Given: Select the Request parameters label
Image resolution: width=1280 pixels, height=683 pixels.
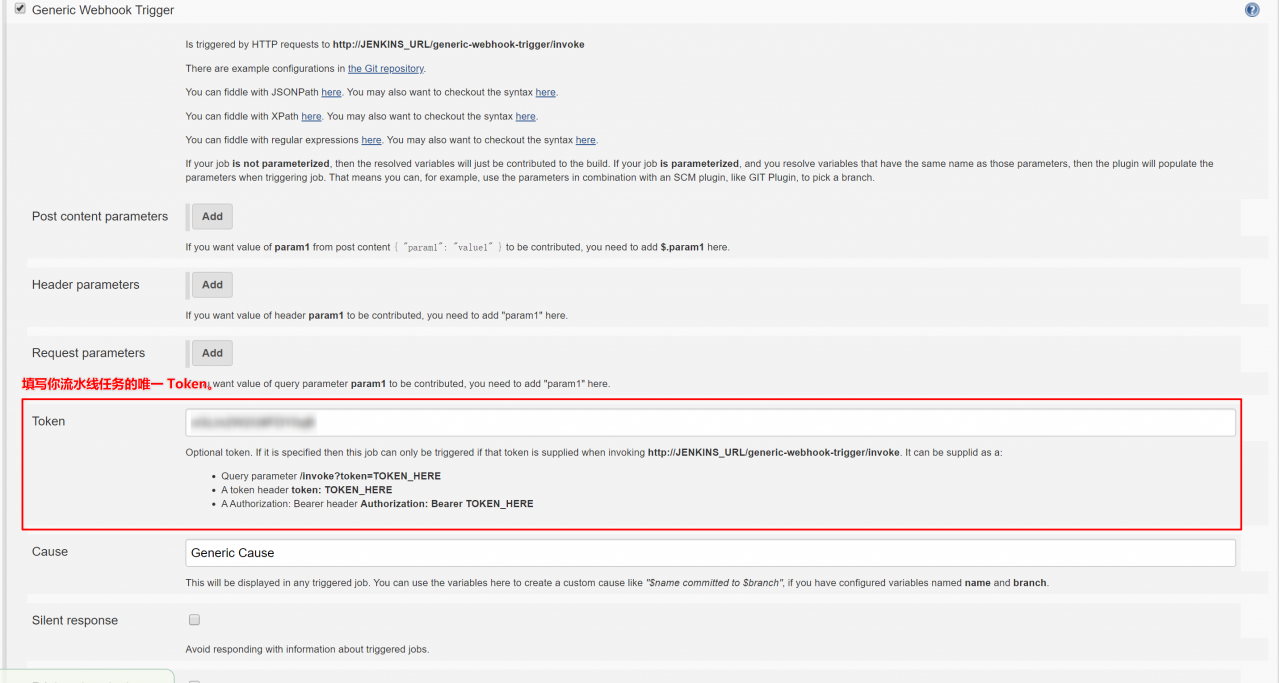Looking at the screenshot, I should 88,353.
